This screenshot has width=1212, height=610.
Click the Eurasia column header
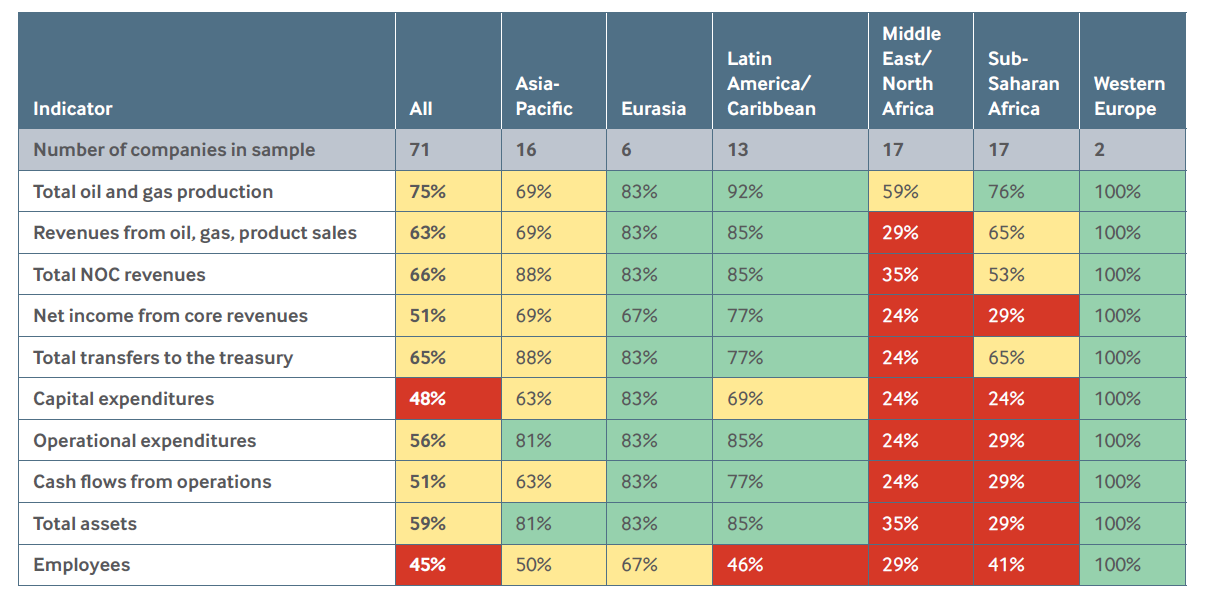click(653, 109)
